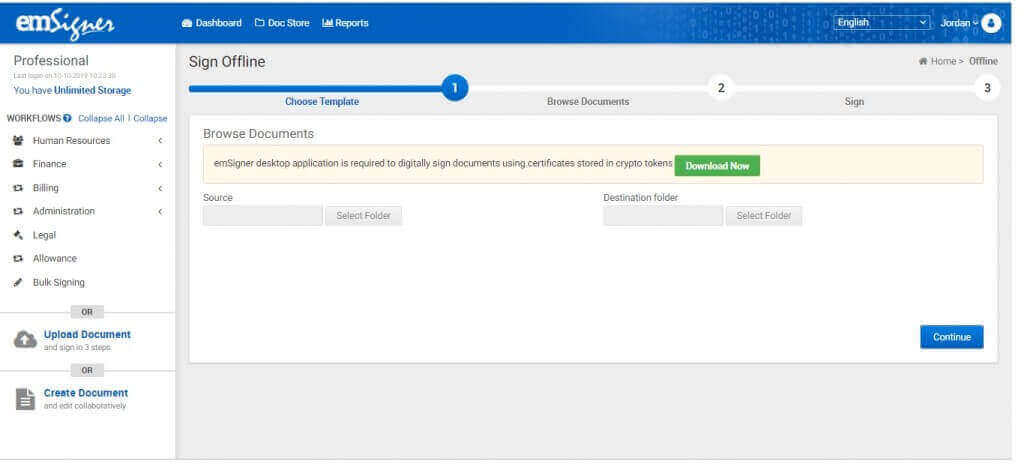
Task: Click the Billing workflow icon
Action: click(x=18, y=188)
